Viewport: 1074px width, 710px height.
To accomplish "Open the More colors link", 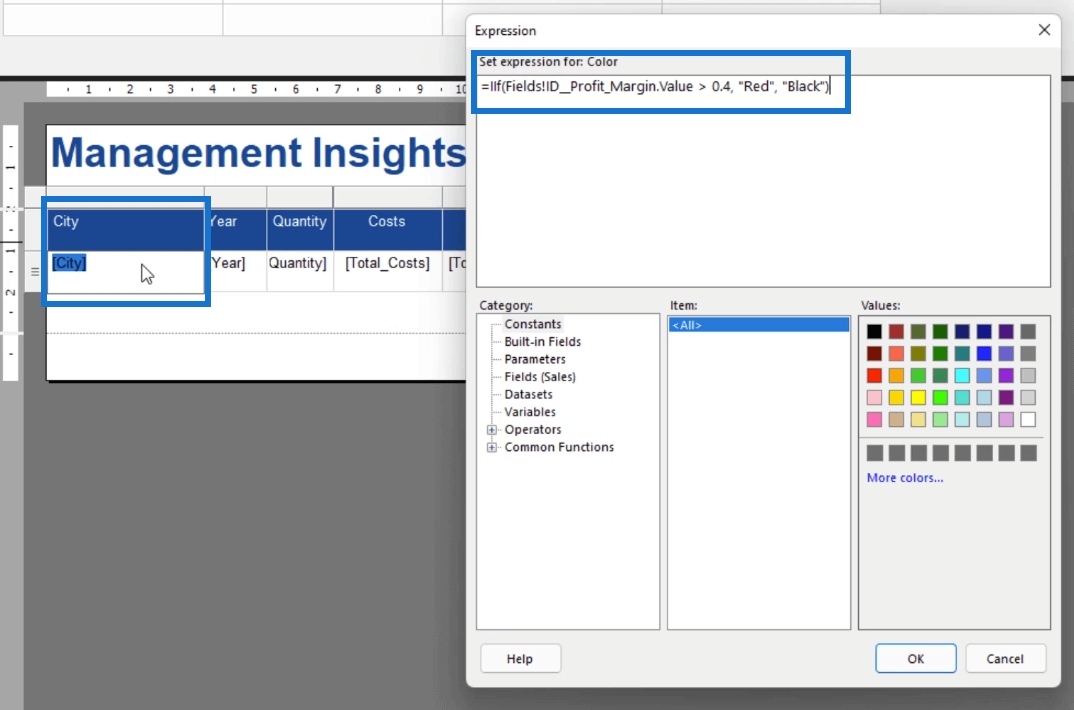I will click(x=905, y=478).
